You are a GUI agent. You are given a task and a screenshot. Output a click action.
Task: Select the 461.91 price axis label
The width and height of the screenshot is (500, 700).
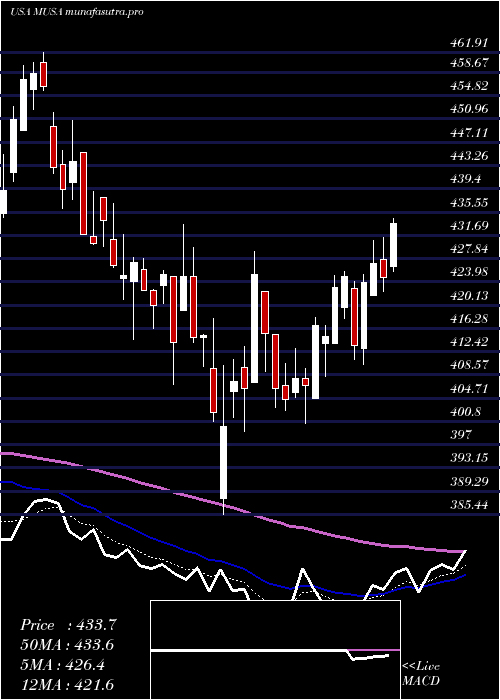[467, 43]
